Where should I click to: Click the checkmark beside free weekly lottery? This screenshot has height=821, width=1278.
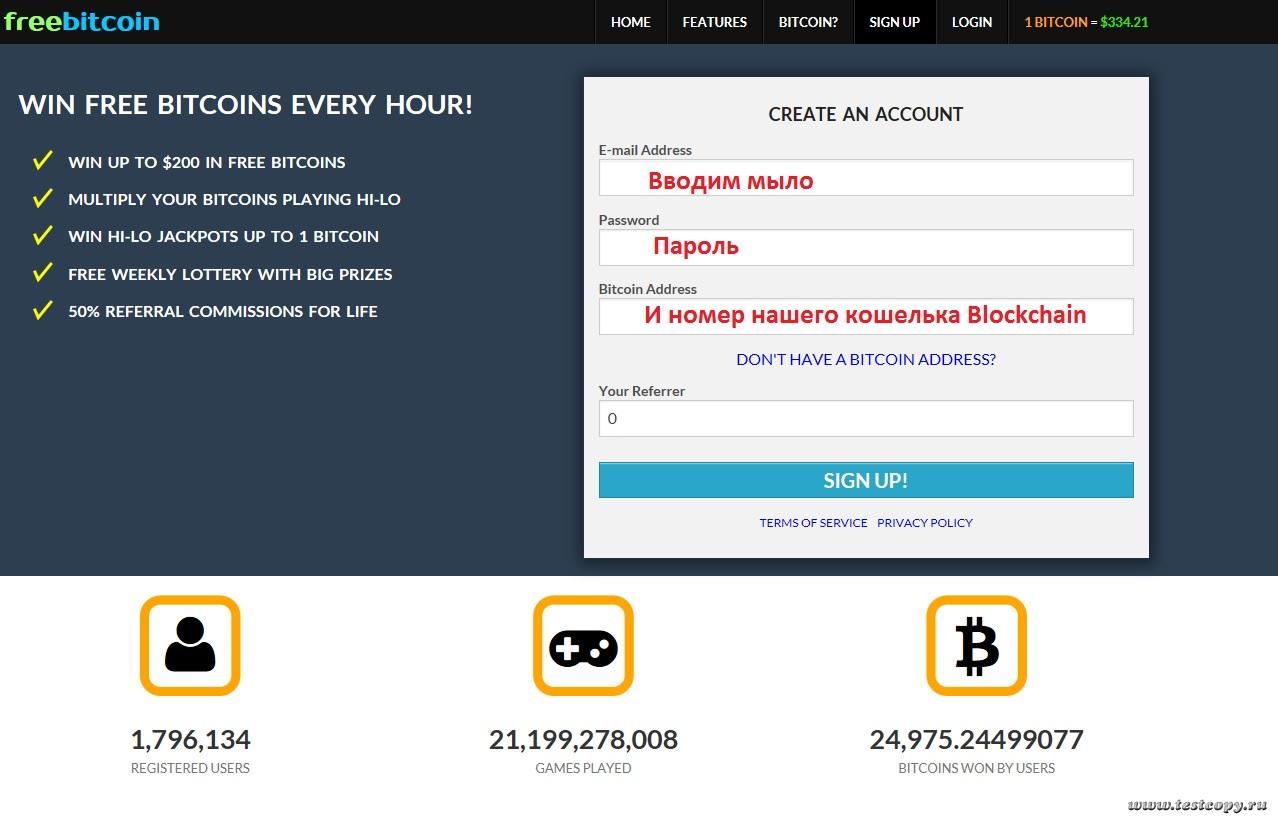click(42, 273)
